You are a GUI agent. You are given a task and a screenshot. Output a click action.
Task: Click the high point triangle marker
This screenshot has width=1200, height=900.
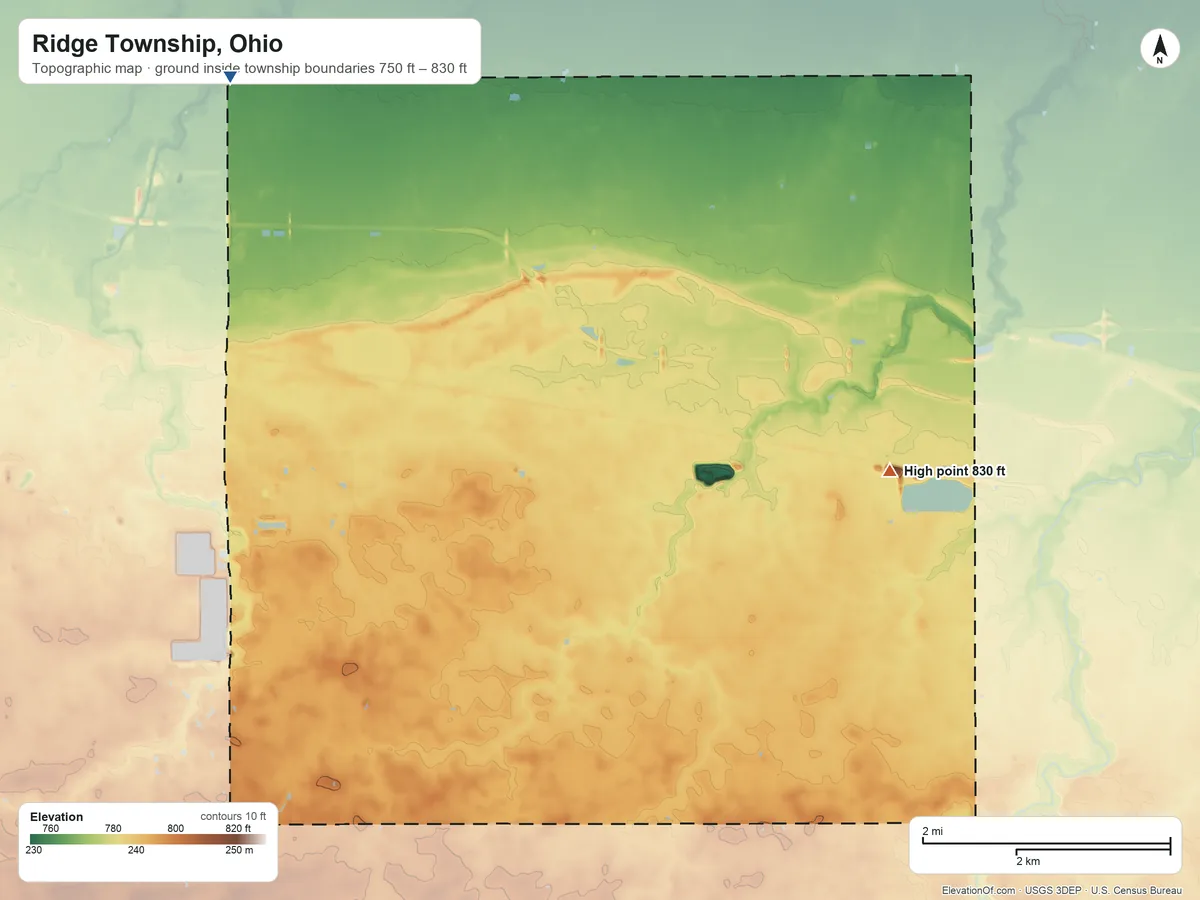[x=889, y=470]
